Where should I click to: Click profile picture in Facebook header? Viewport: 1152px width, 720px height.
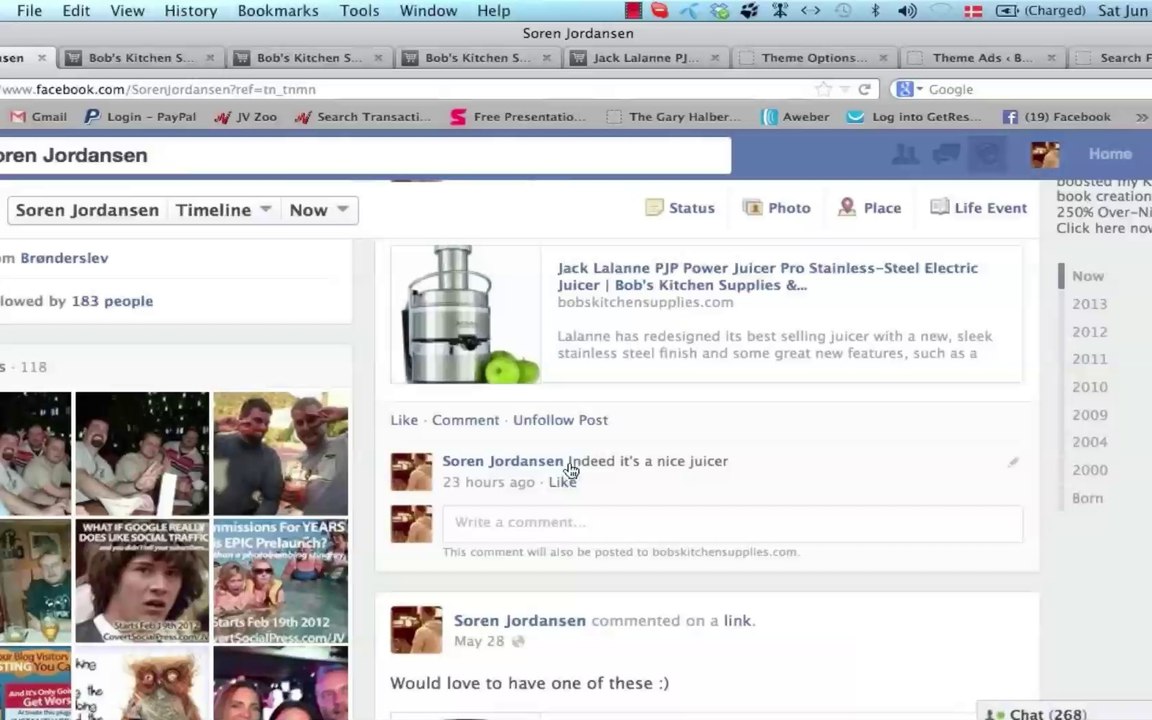click(x=1045, y=154)
